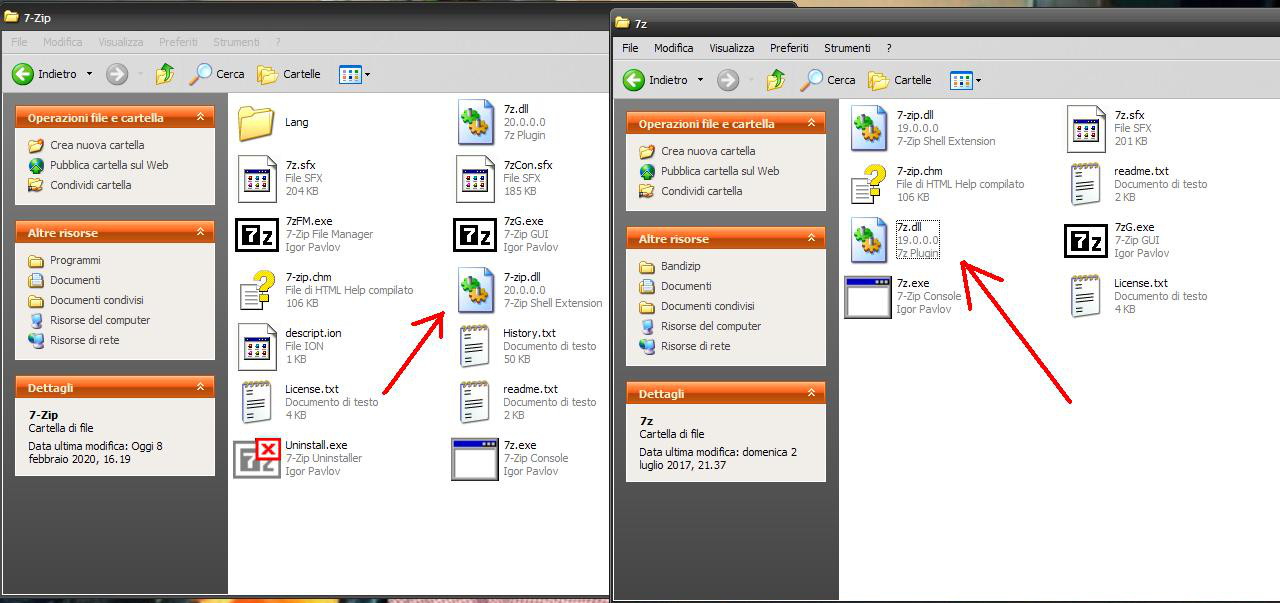This screenshot has height=603, width=1280.
Task: Select 7-zip.chm help icon in 7z window
Action: pyautogui.click(x=868, y=184)
